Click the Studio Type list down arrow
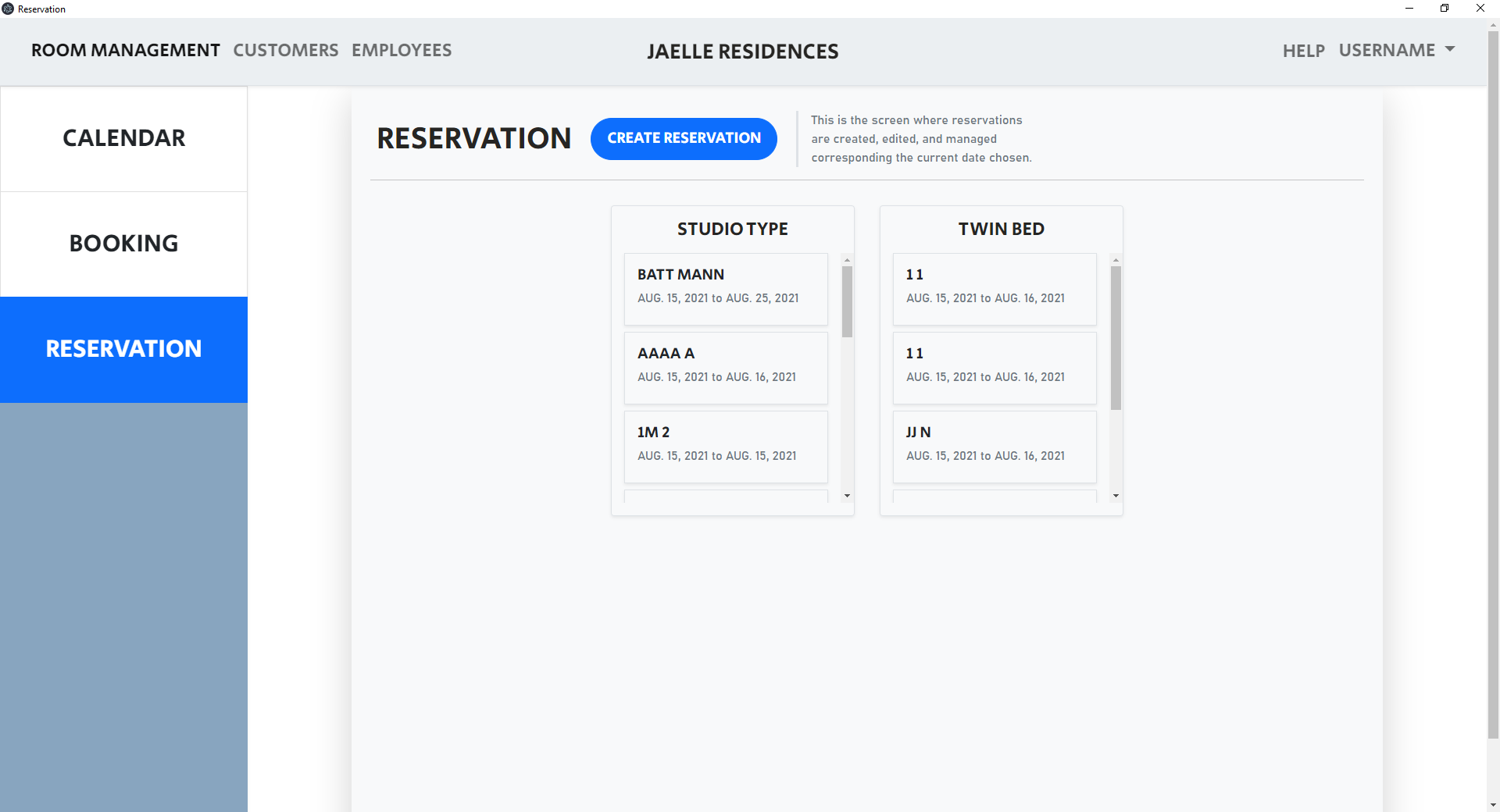 point(847,496)
